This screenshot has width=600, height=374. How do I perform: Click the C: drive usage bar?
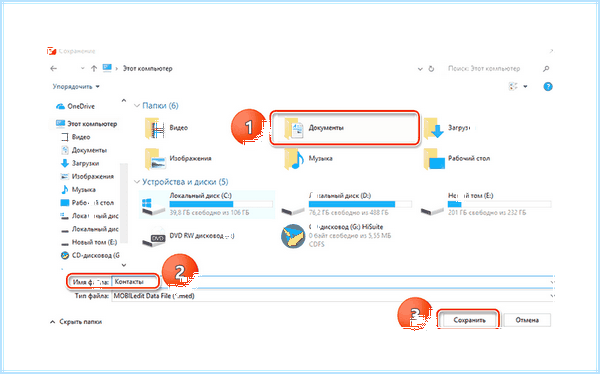pos(221,204)
